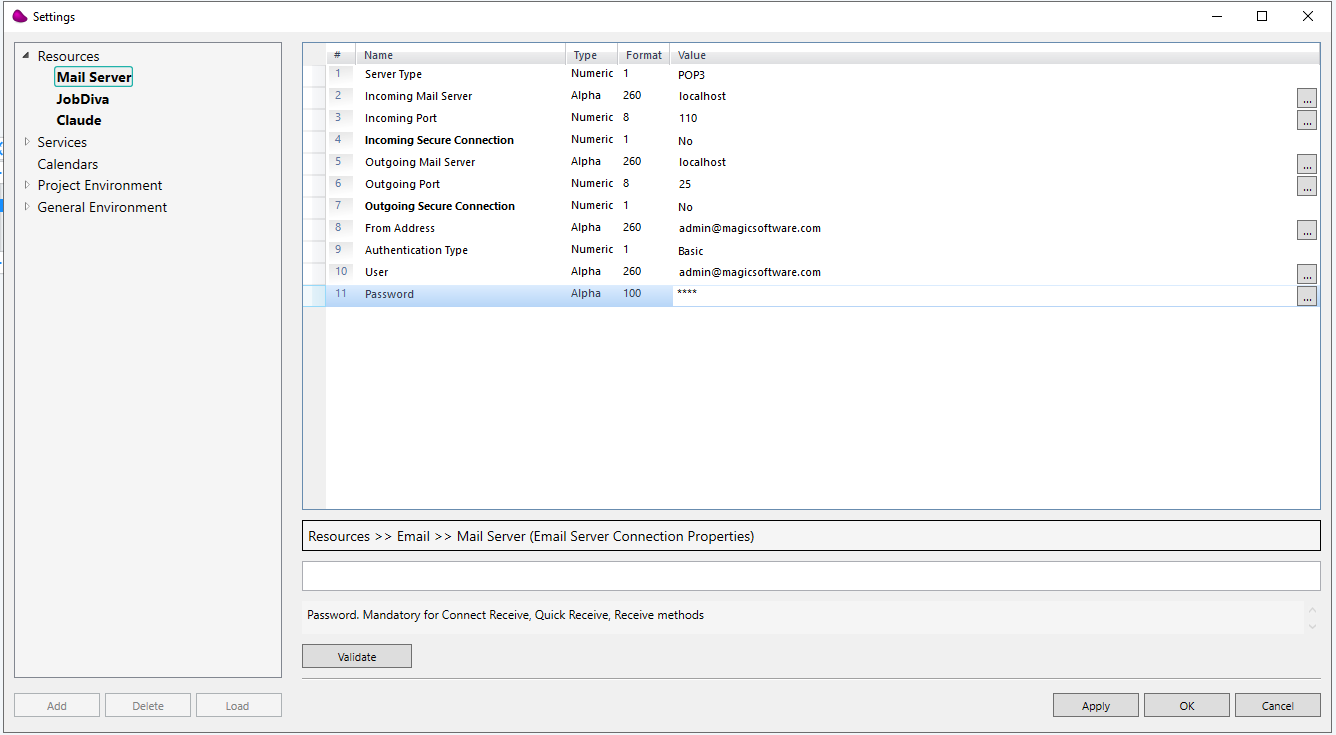Viewport: 1336px width, 735px height.
Task: Click the # column header
Action: pyautogui.click(x=340, y=55)
